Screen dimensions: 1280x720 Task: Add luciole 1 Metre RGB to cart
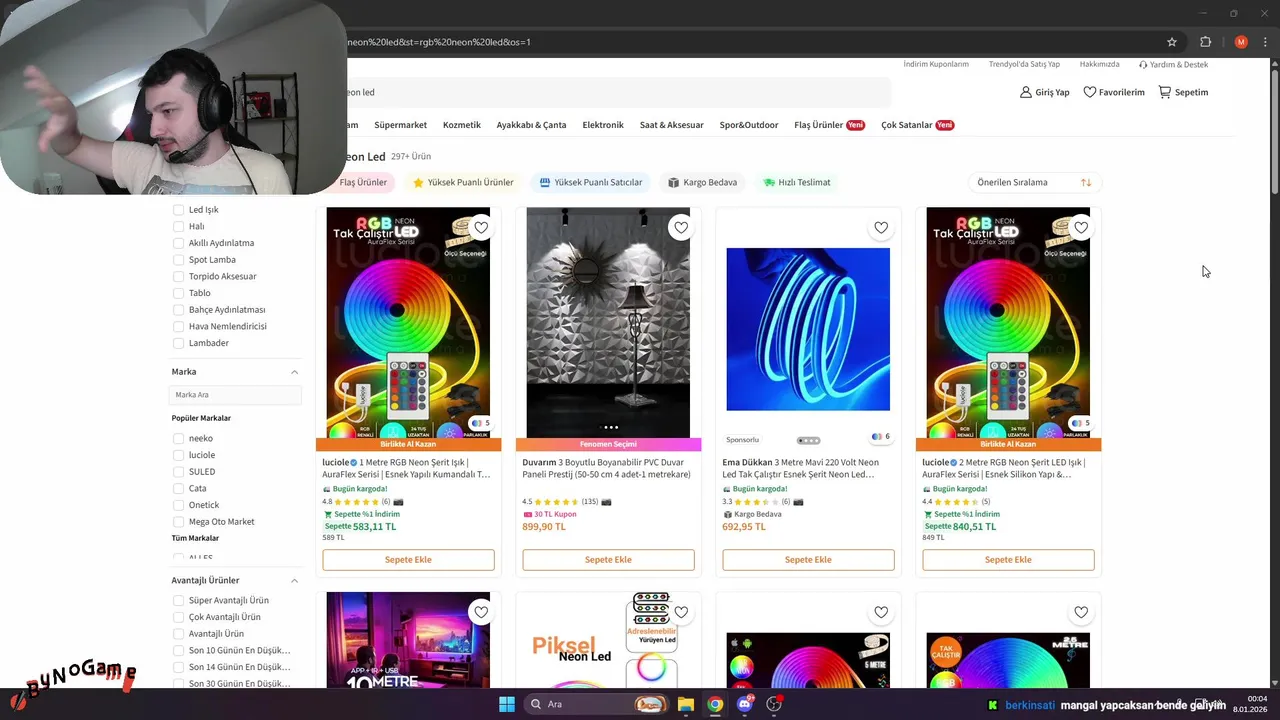pos(408,560)
